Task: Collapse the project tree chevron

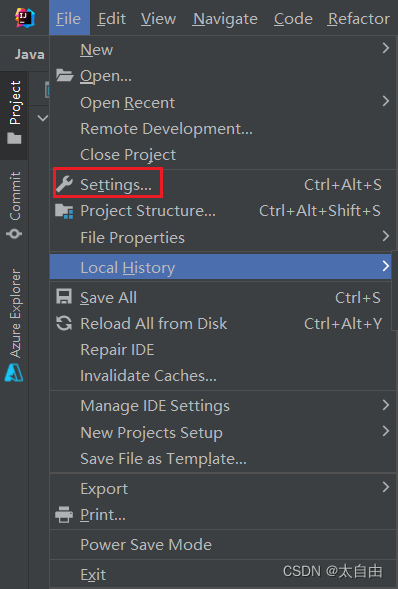Action: [x=43, y=118]
